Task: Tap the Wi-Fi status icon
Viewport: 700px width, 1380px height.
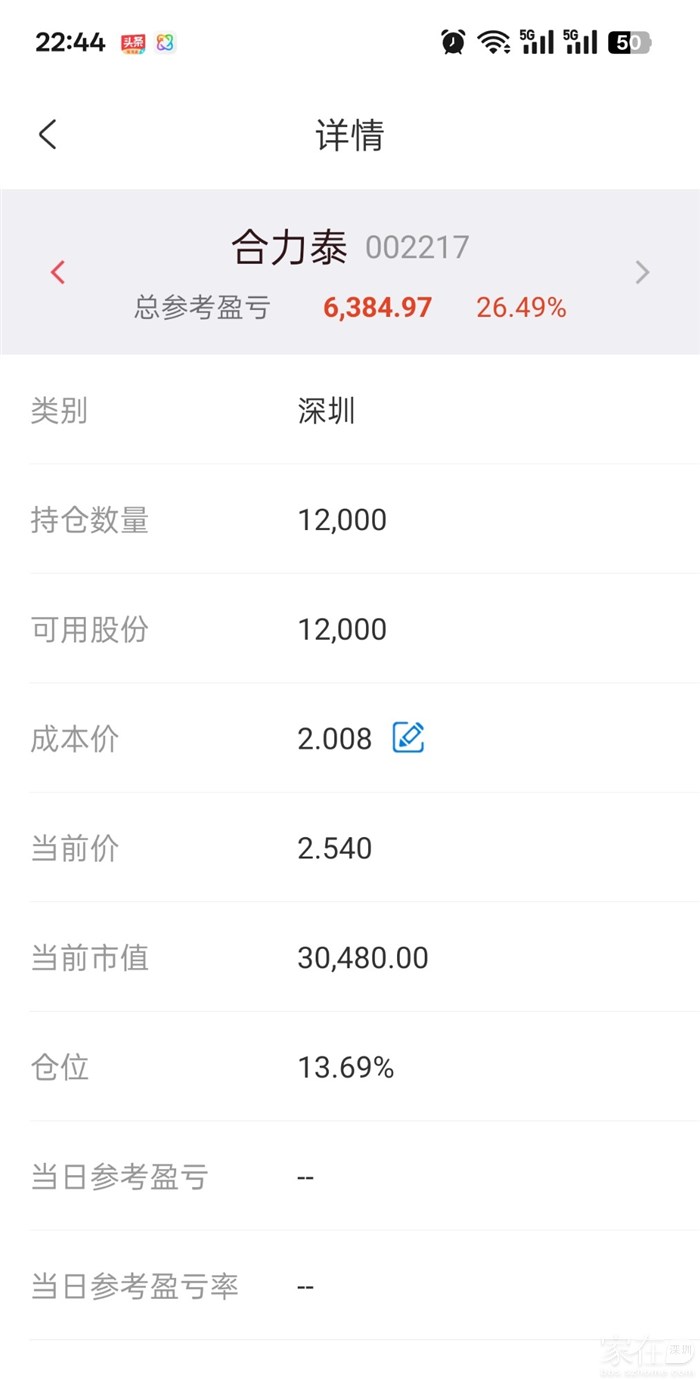Action: click(x=493, y=42)
